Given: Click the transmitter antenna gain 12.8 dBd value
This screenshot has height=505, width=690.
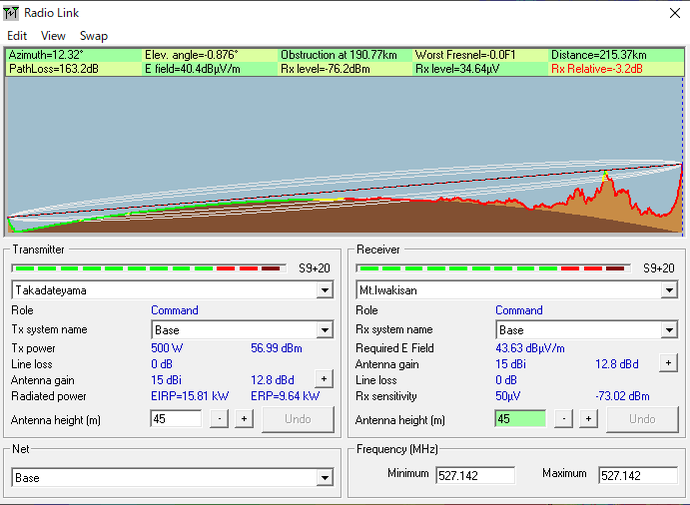Looking at the screenshot, I should [272, 380].
